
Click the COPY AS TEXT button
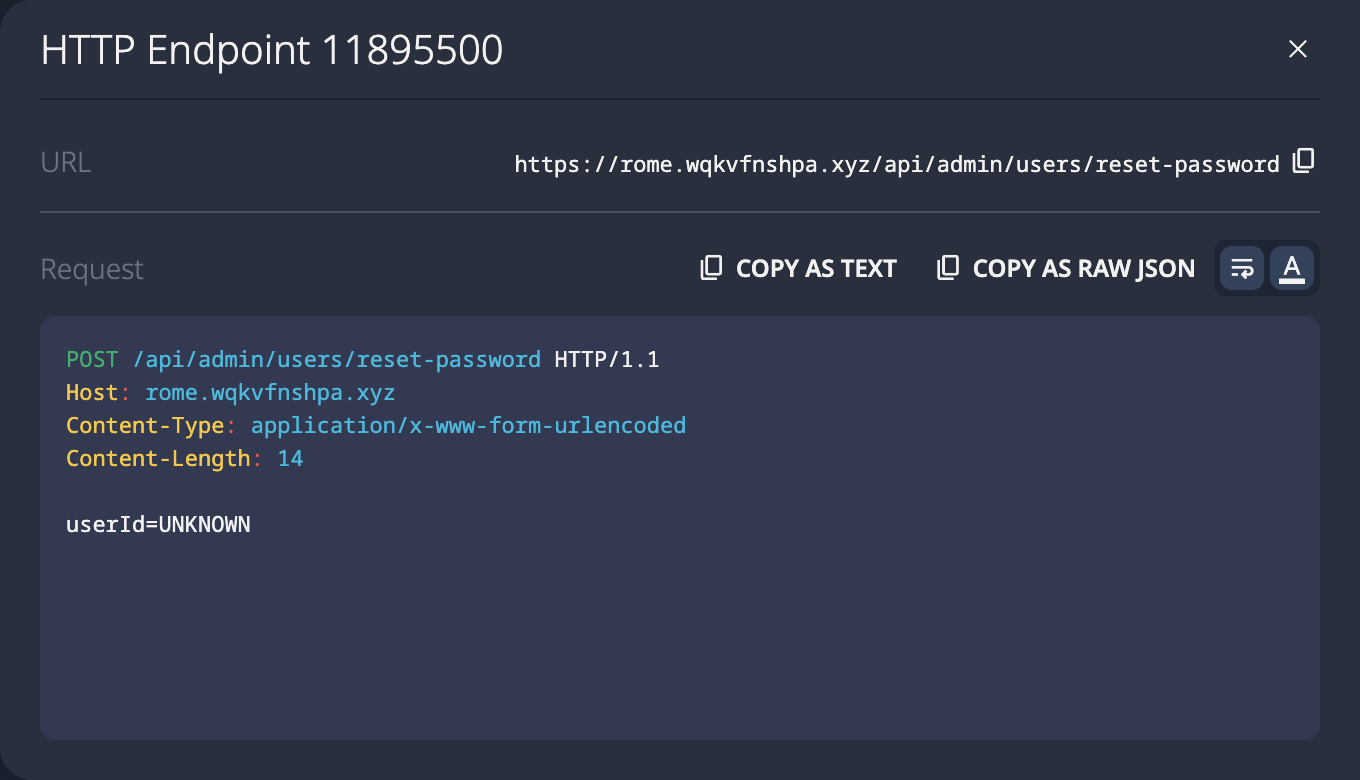point(816,267)
